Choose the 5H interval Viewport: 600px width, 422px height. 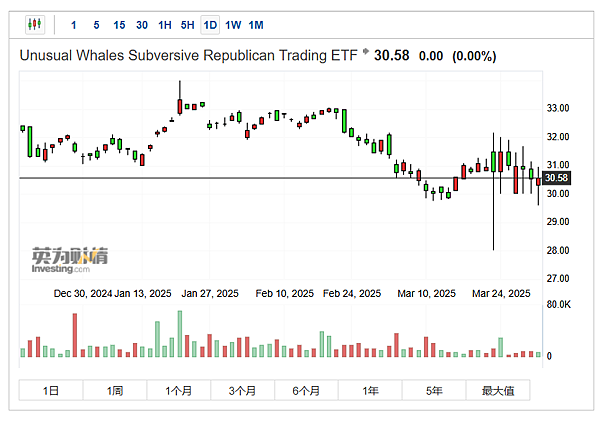[x=188, y=25]
